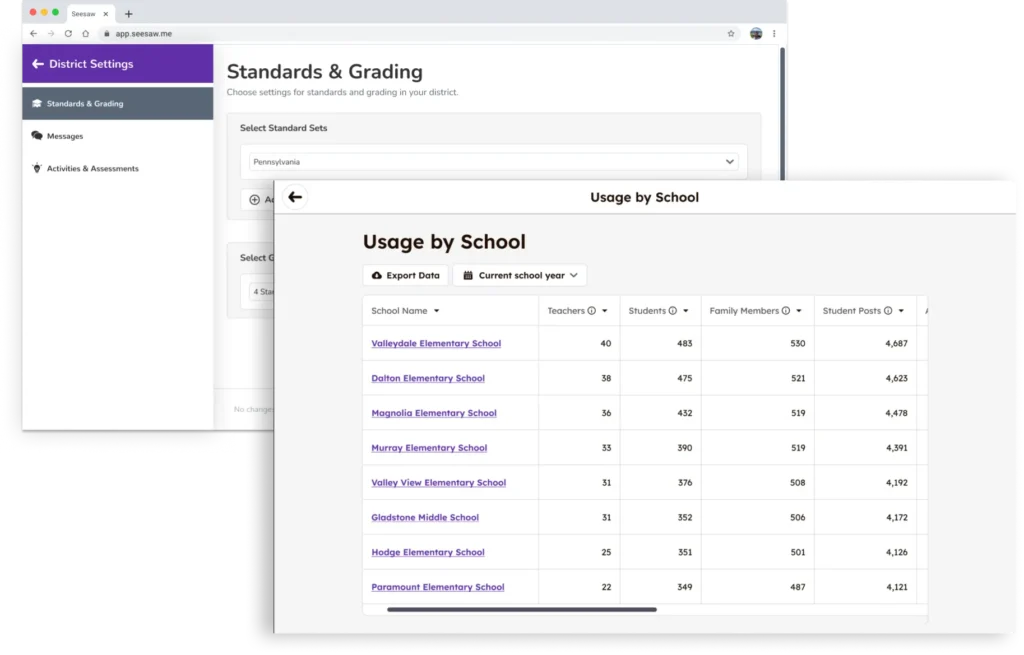Click Gladstone's family members value 506

coord(797,517)
